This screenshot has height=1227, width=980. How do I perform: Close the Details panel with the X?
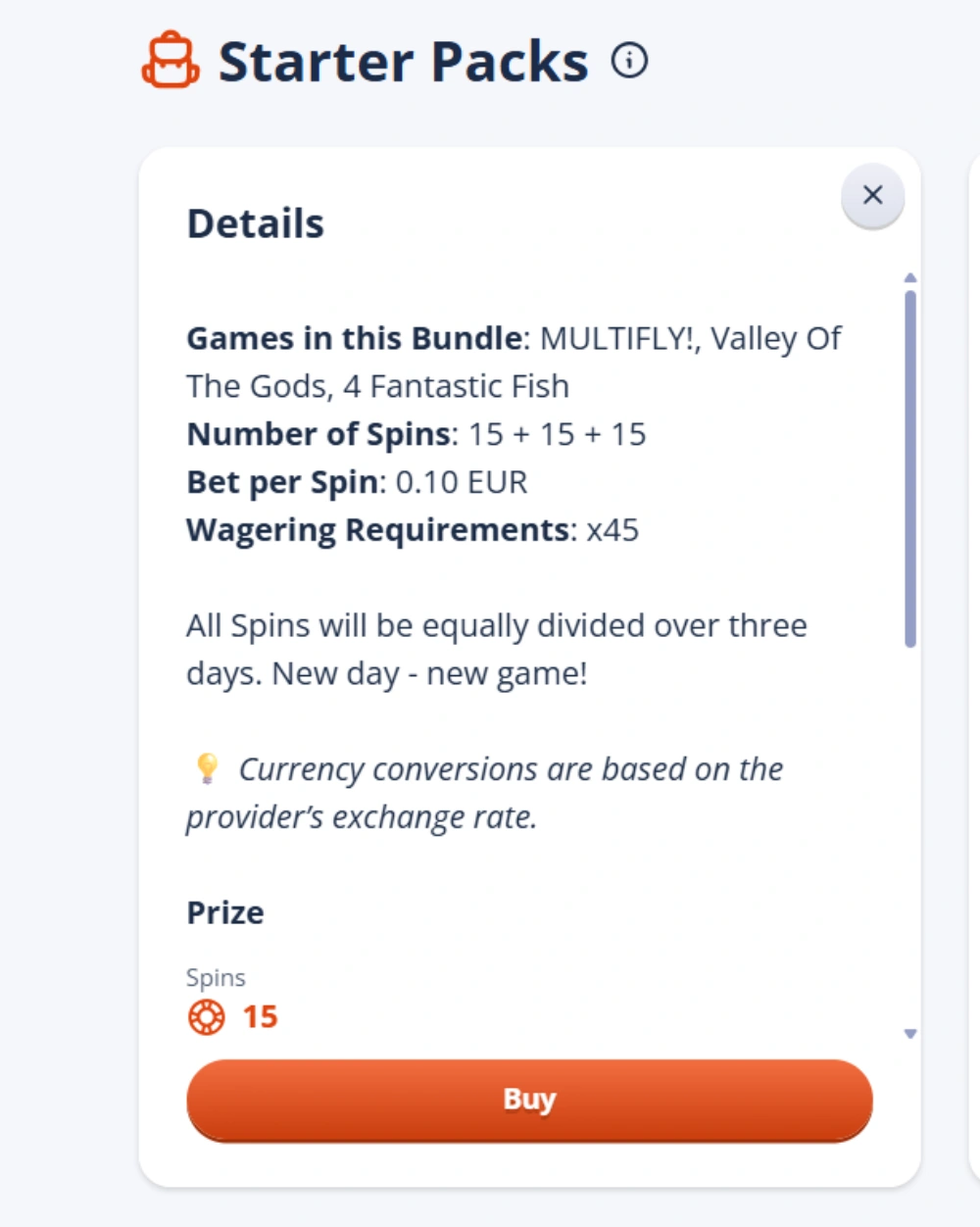point(872,195)
